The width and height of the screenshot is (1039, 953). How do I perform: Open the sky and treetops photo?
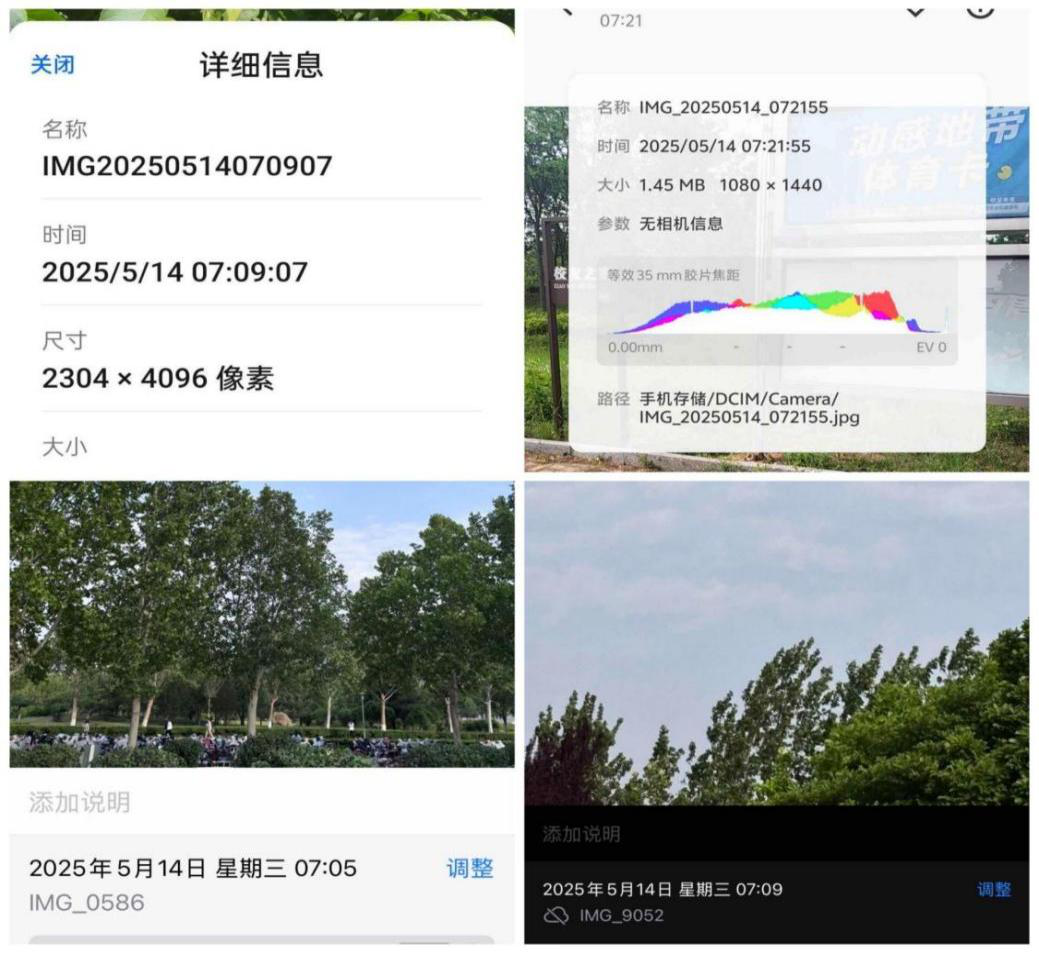776,642
